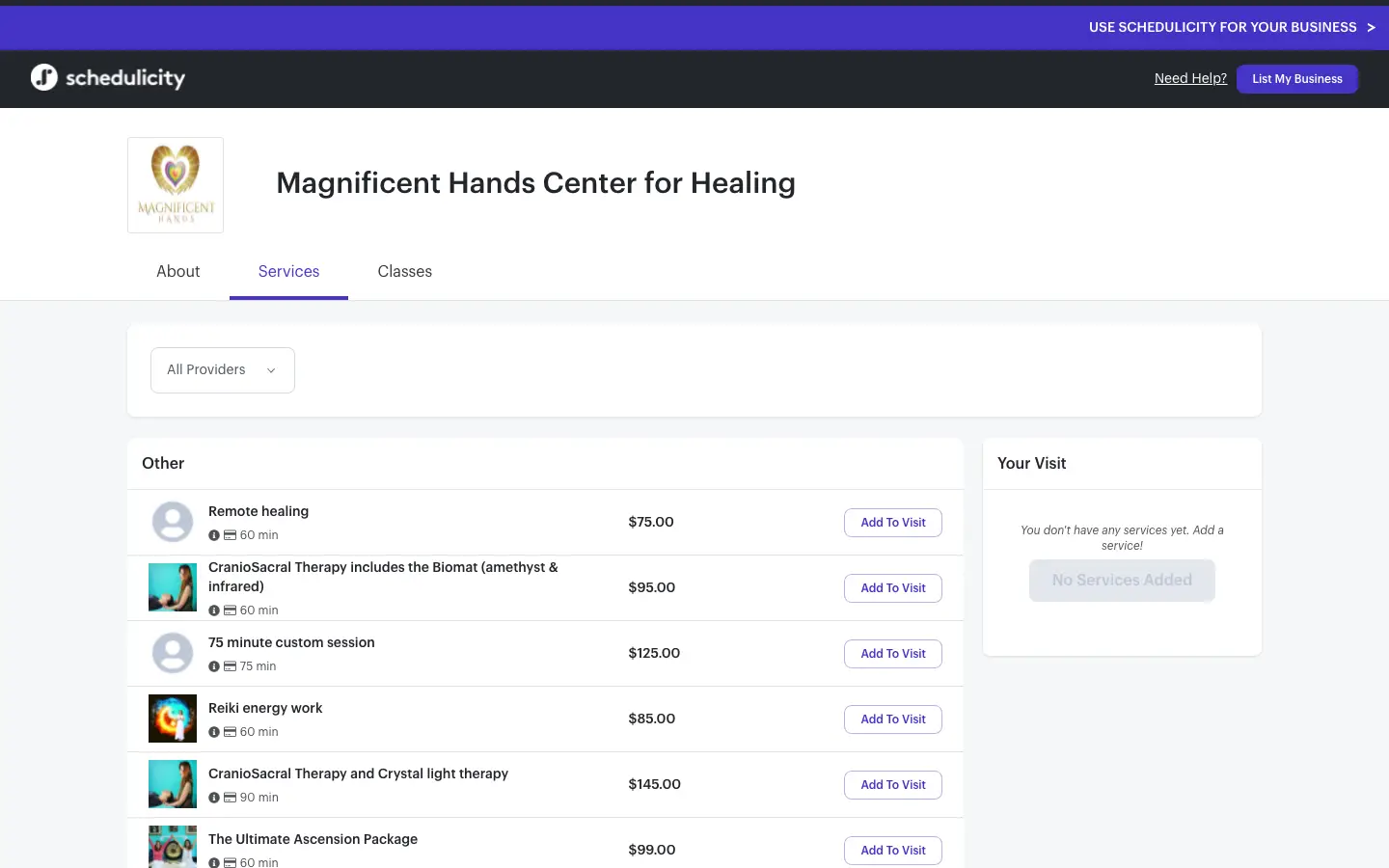Viewport: 1389px width, 868px height.
Task: Click info icon under Remote healing
Action: (x=214, y=535)
